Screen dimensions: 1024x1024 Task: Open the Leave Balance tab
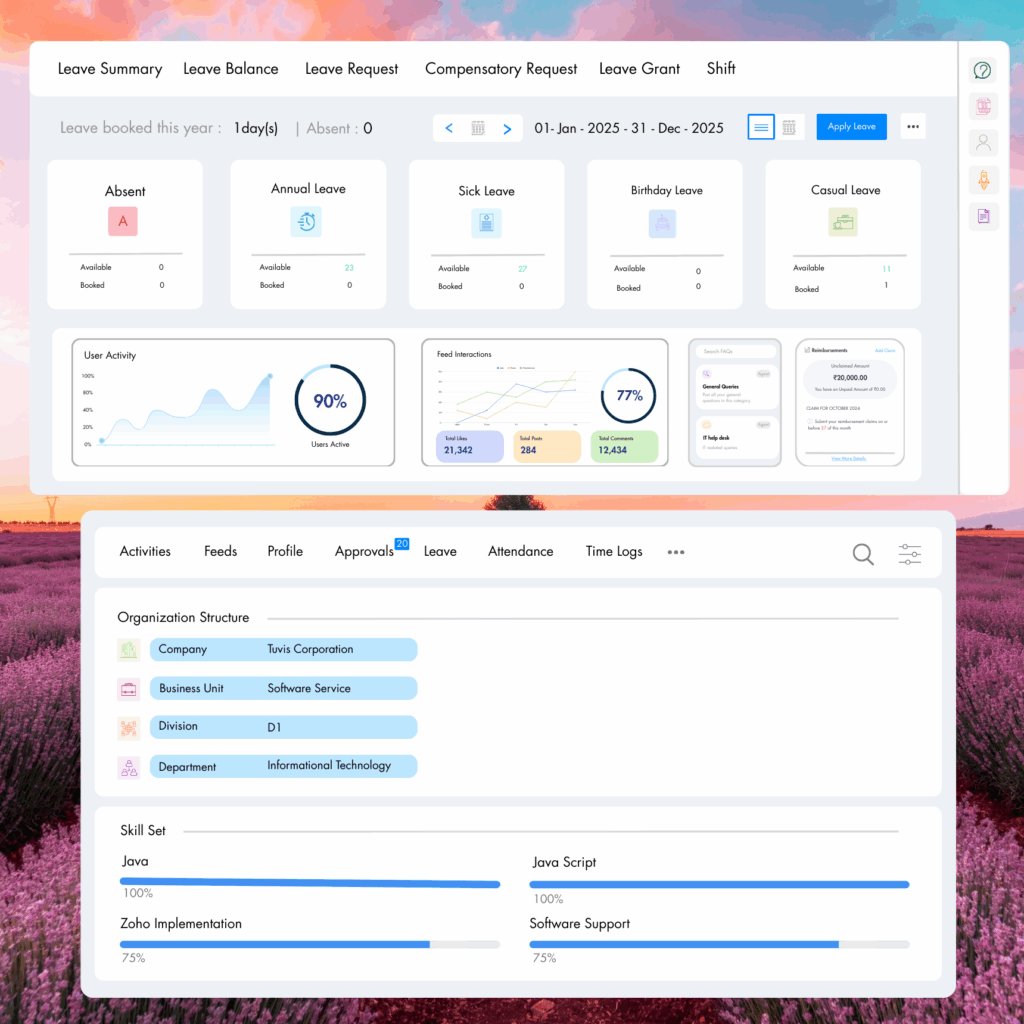click(x=231, y=69)
